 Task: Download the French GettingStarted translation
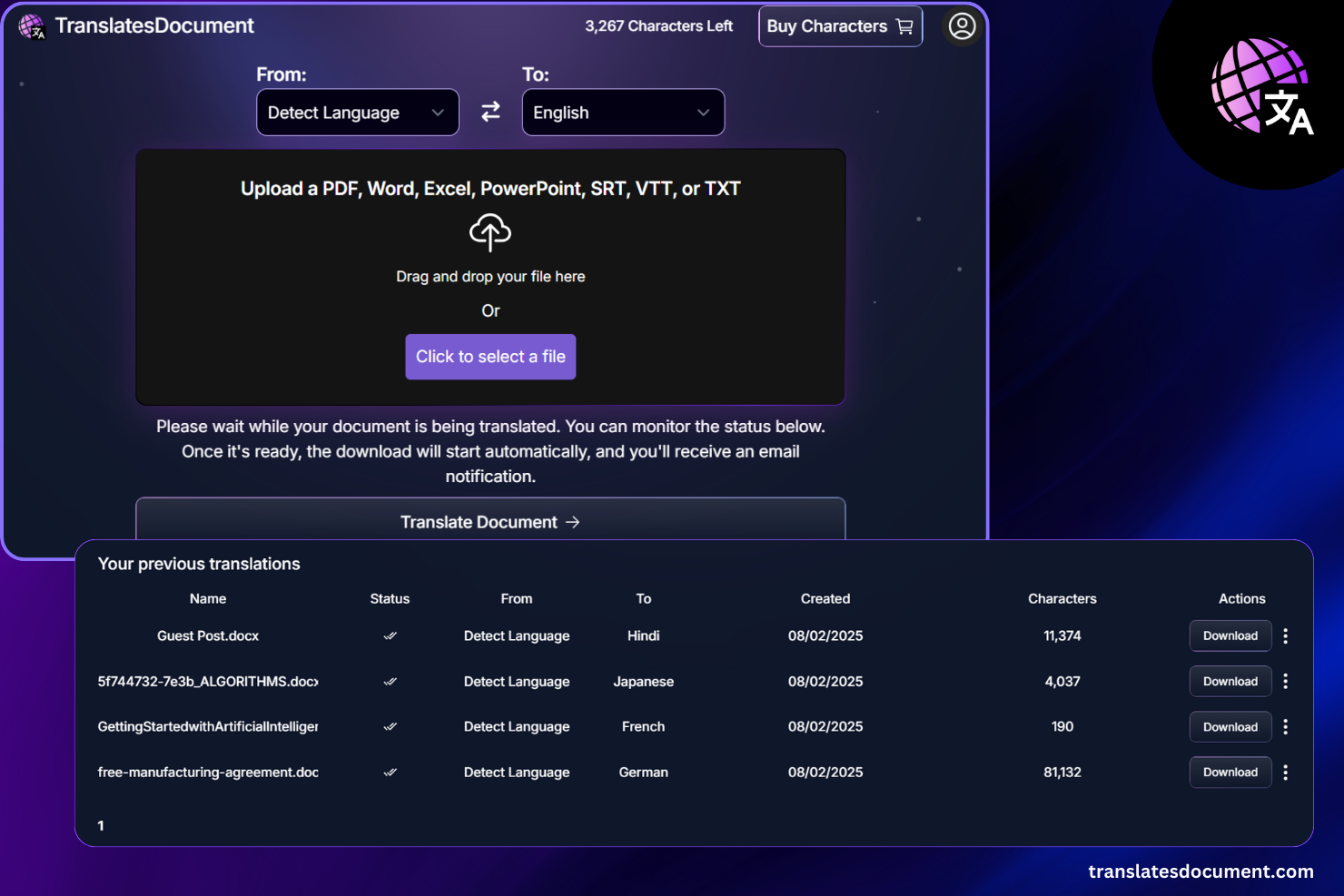pos(1230,727)
